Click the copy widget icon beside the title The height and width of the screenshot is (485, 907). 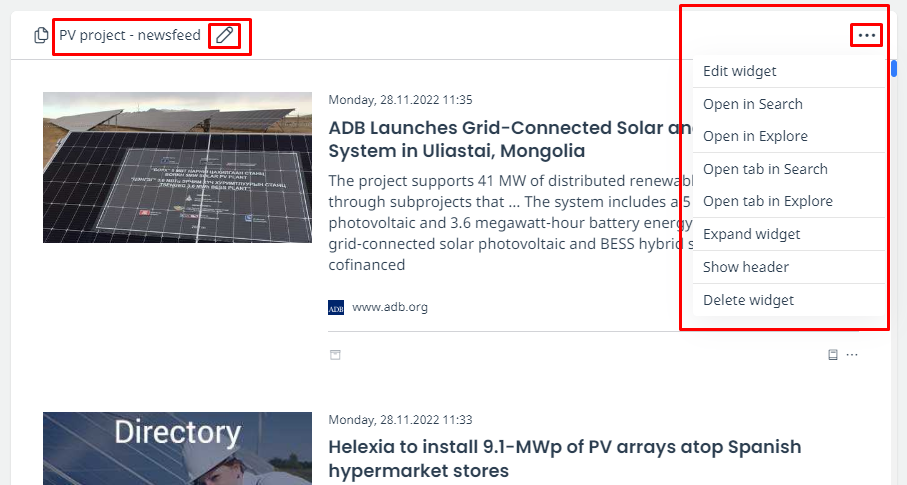click(x=41, y=36)
